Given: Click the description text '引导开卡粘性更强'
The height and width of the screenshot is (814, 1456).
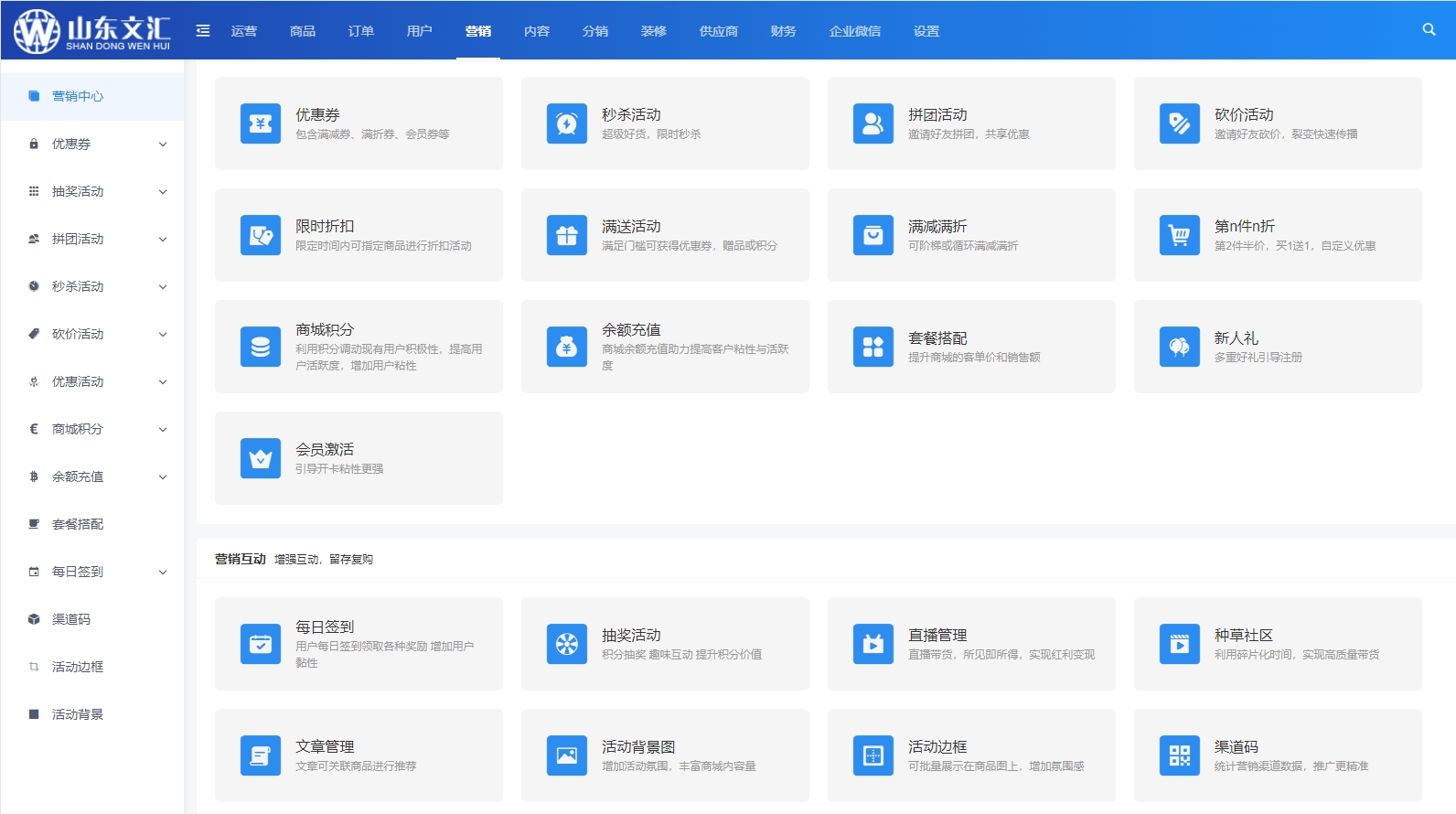Looking at the screenshot, I should pos(339,468).
